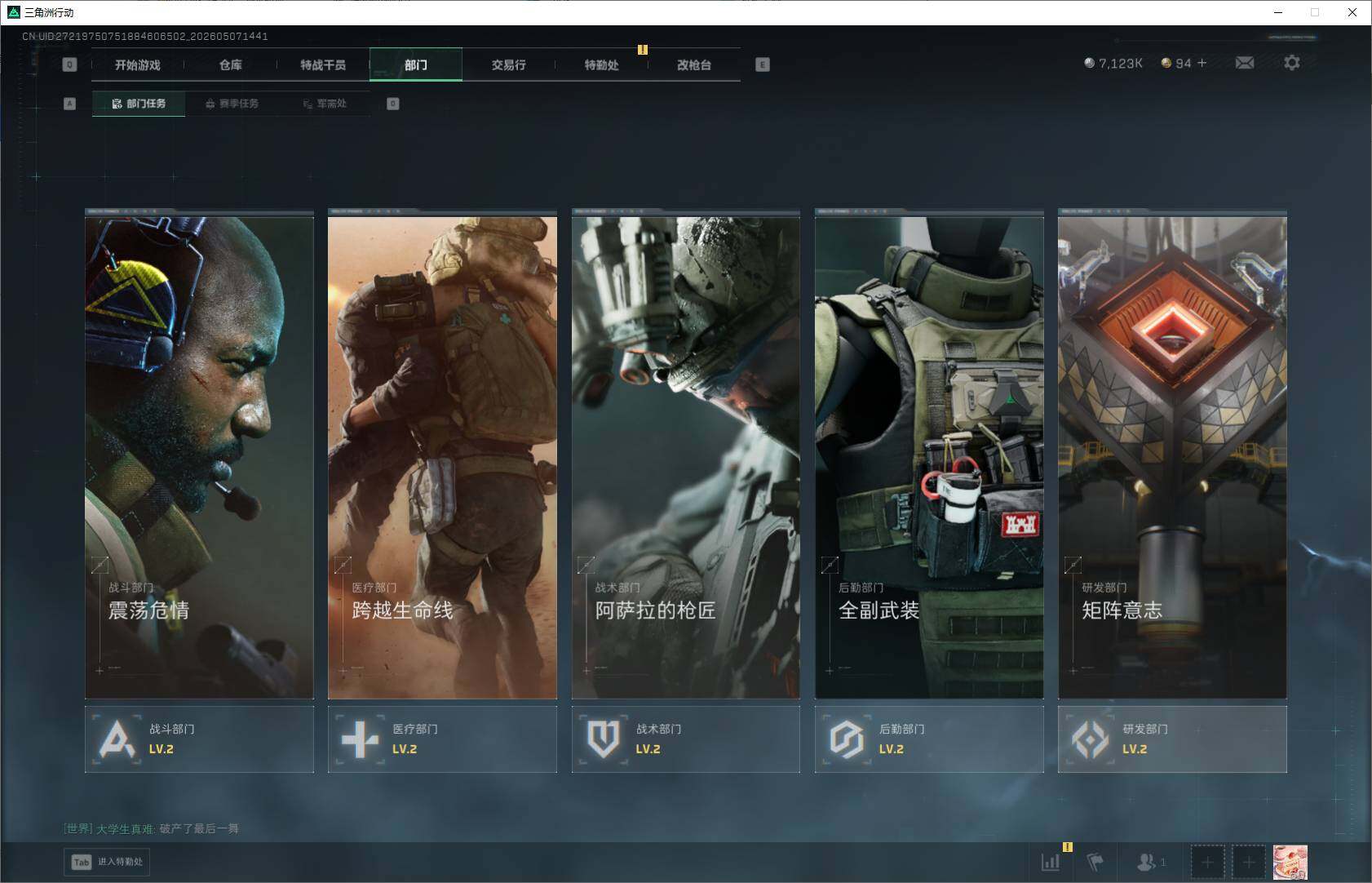Image resolution: width=1372 pixels, height=883 pixels.
Task: Click the 进入特勤处 button
Action: point(108,862)
